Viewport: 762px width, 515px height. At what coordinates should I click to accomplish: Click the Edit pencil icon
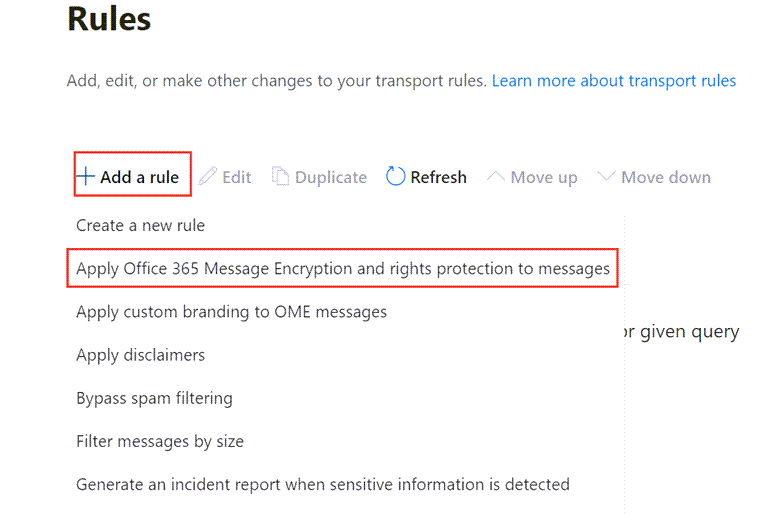(208, 177)
